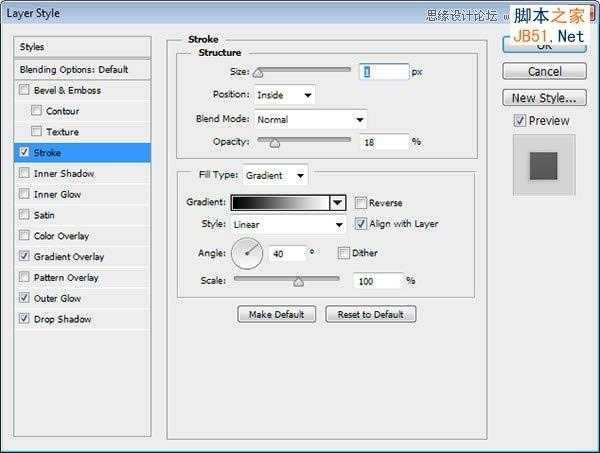Toggle Align with Layer checkbox
The width and height of the screenshot is (600, 453).
tap(360, 224)
